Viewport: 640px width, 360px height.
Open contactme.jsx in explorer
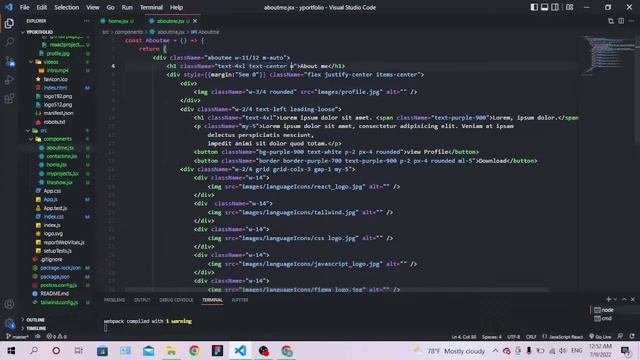(x=61, y=156)
